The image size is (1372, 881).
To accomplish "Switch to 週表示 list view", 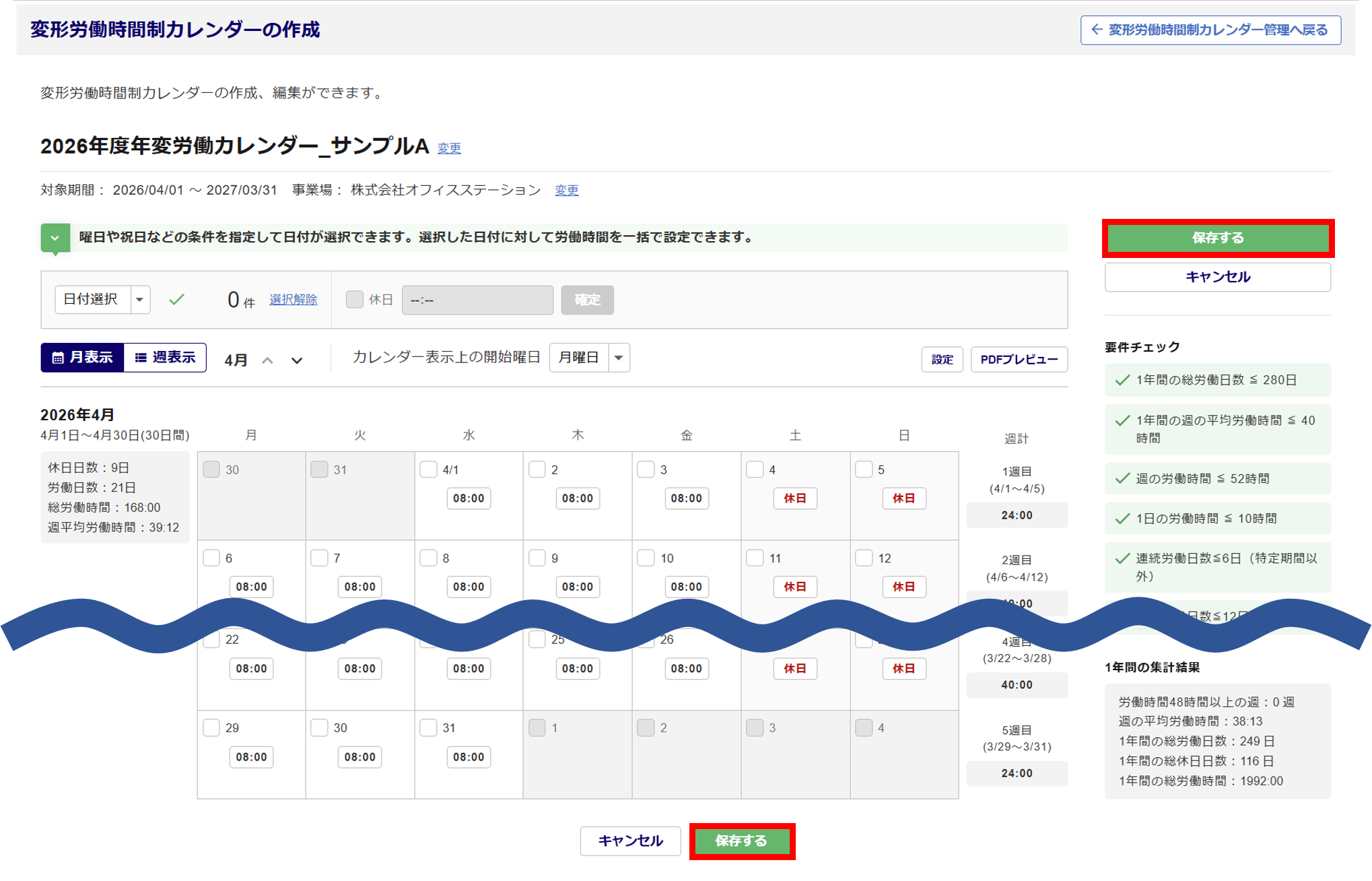I will pyautogui.click(x=165, y=358).
